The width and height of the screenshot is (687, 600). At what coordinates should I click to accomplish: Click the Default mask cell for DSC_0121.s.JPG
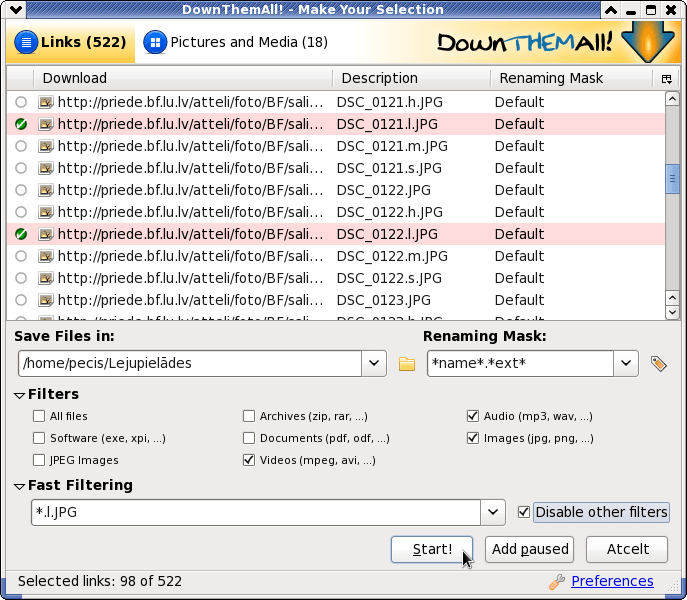519,168
